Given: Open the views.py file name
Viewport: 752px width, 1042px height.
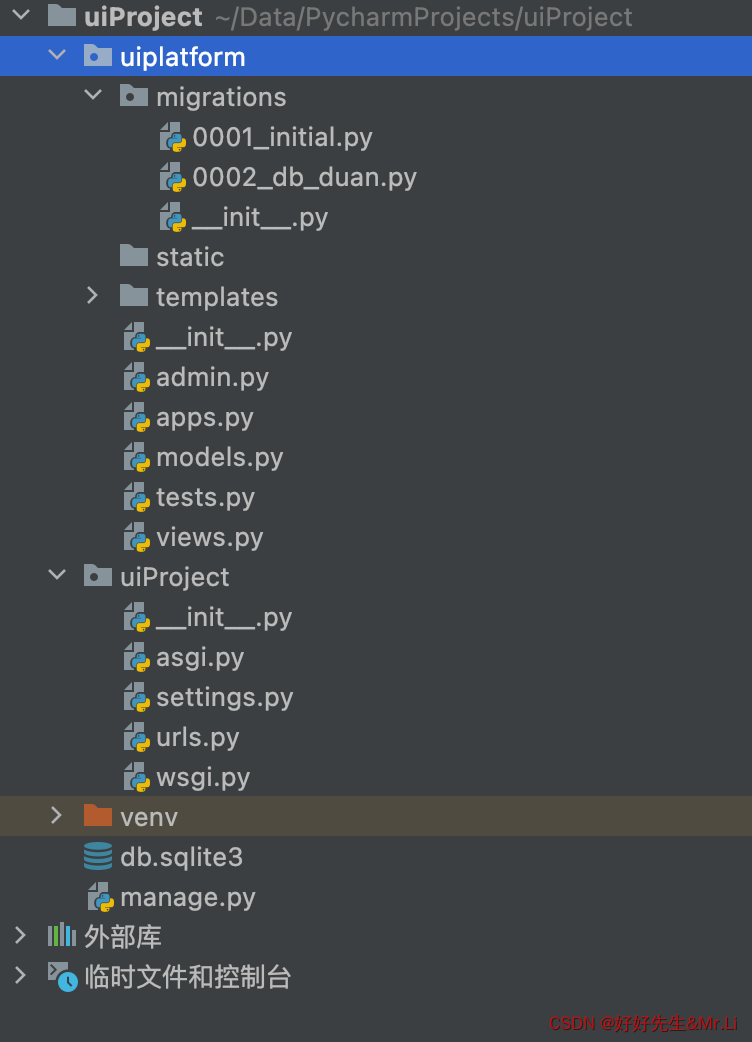Looking at the screenshot, I should pyautogui.click(x=210, y=538).
